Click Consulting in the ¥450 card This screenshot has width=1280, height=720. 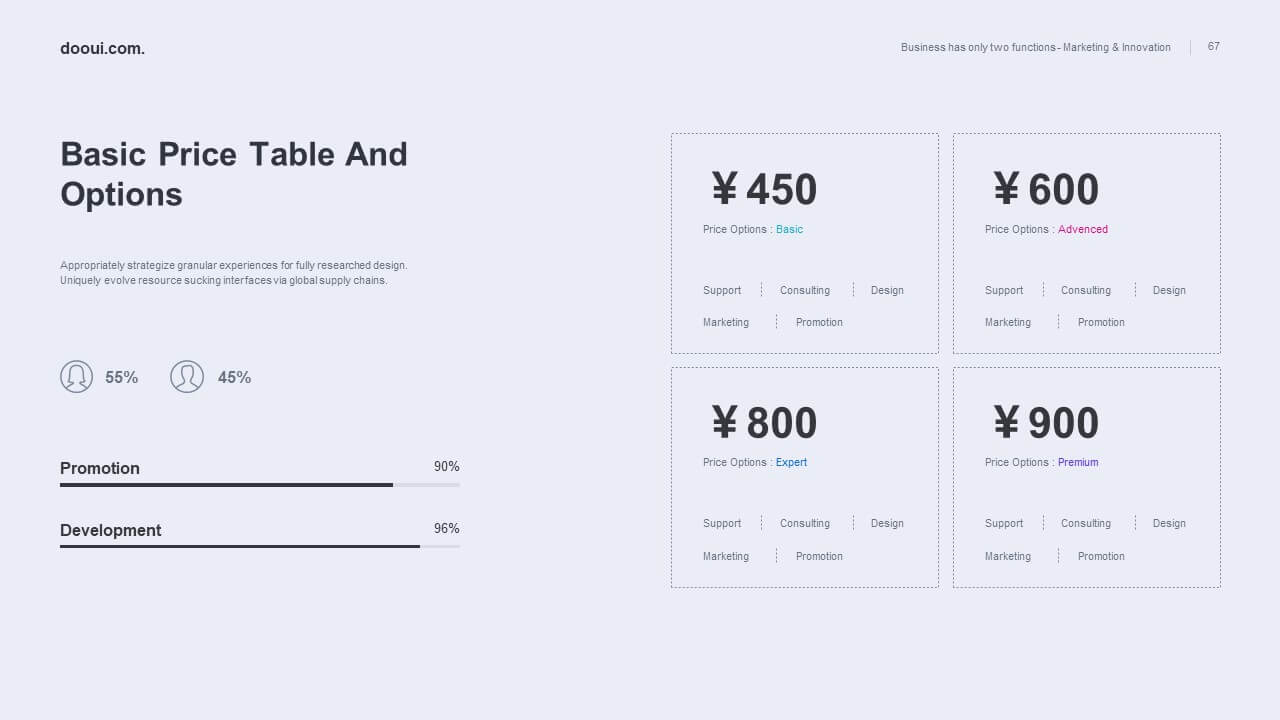coord(805,290)
